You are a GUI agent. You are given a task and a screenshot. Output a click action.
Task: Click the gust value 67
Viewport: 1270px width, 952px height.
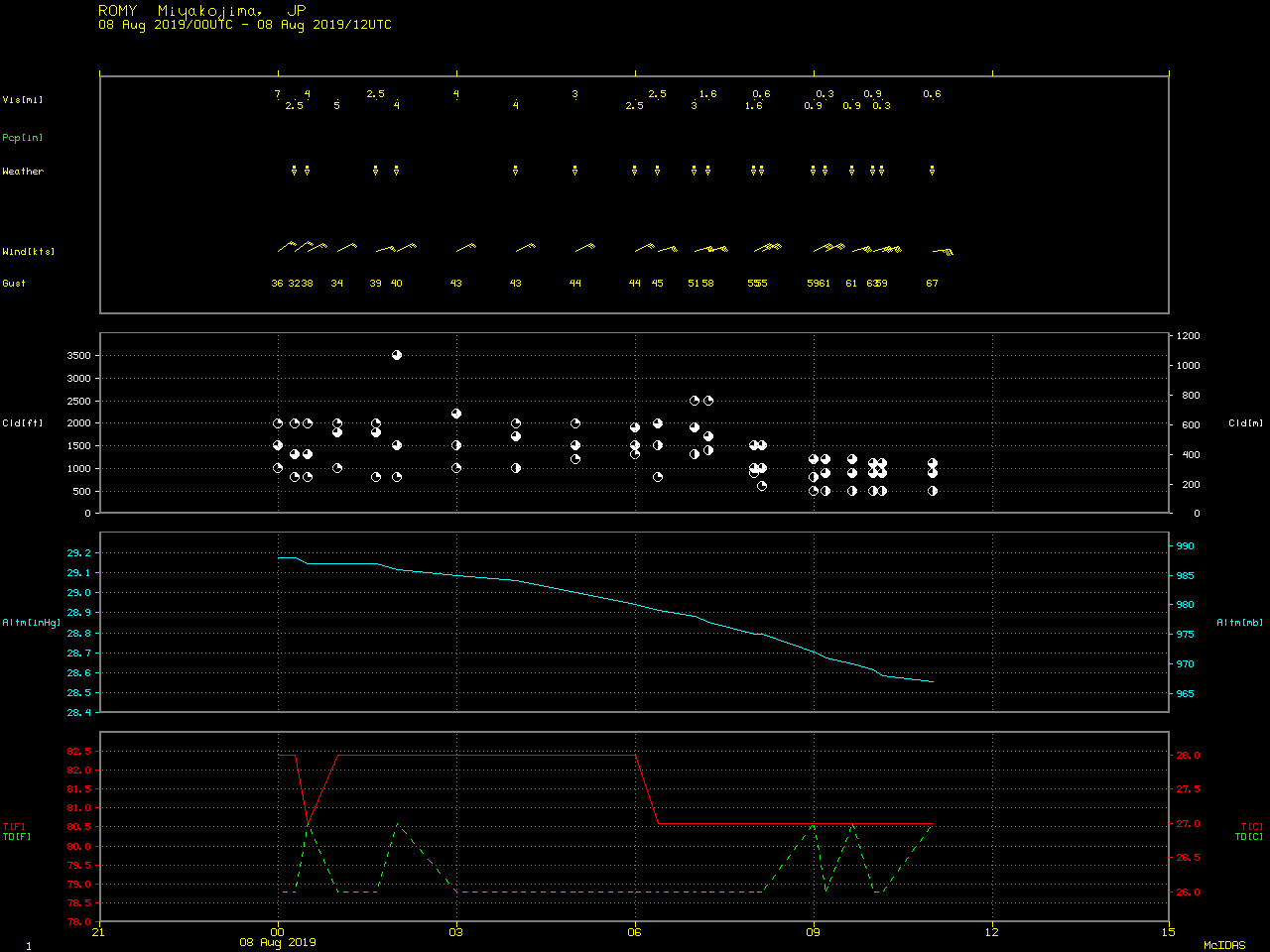coord(932,284)
